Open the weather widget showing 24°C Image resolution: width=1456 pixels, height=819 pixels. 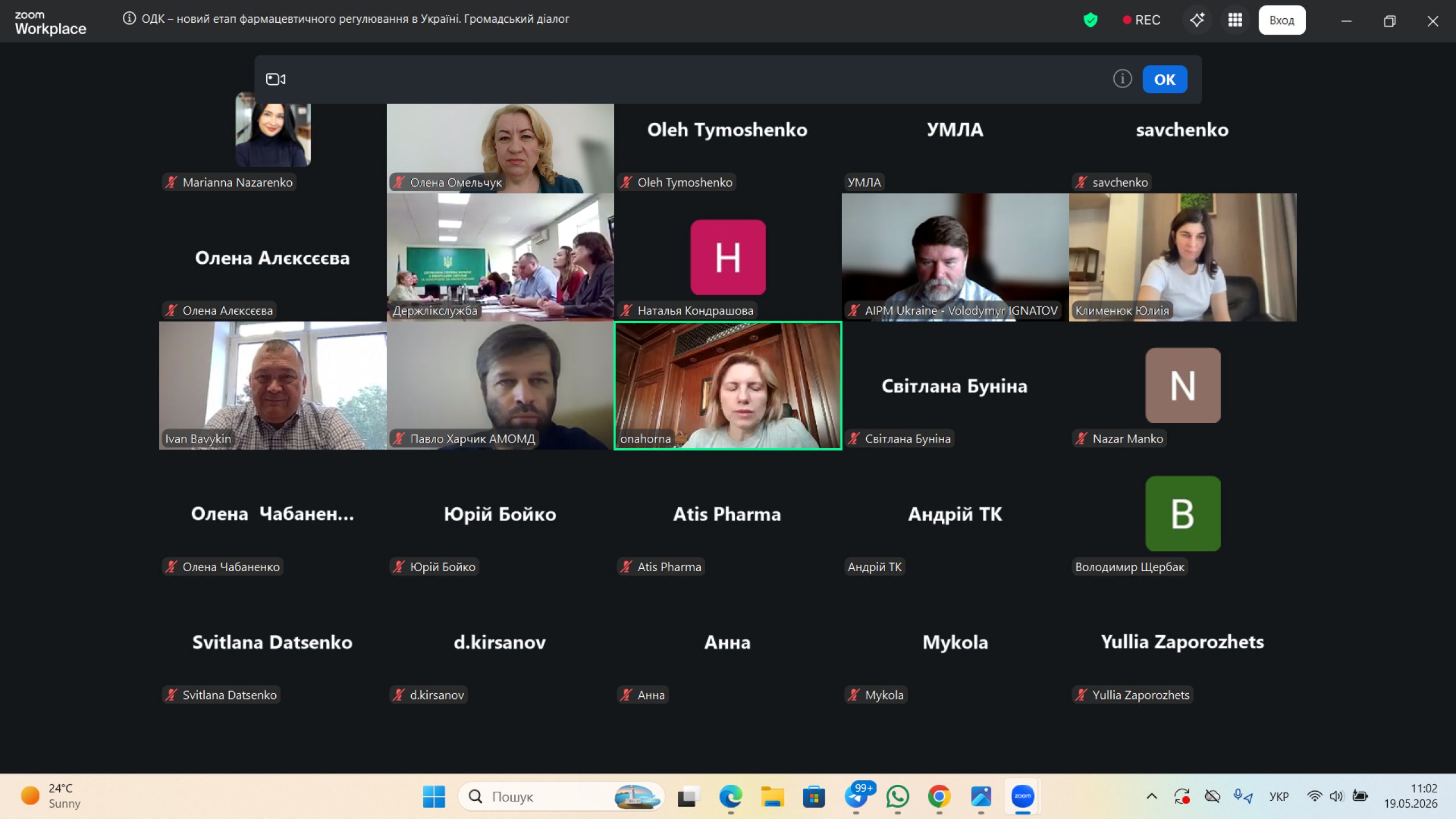[x=51, y=796]
